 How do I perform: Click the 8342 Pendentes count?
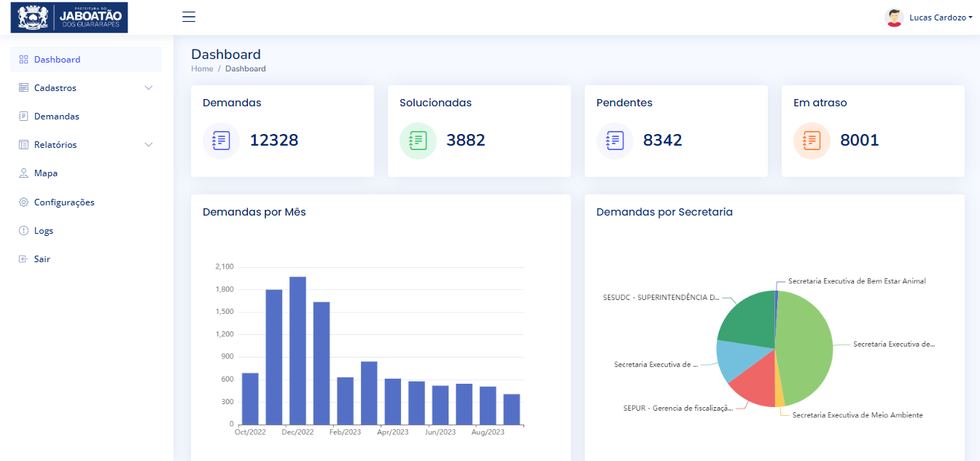pyautogui.click(x=662, y=141)
